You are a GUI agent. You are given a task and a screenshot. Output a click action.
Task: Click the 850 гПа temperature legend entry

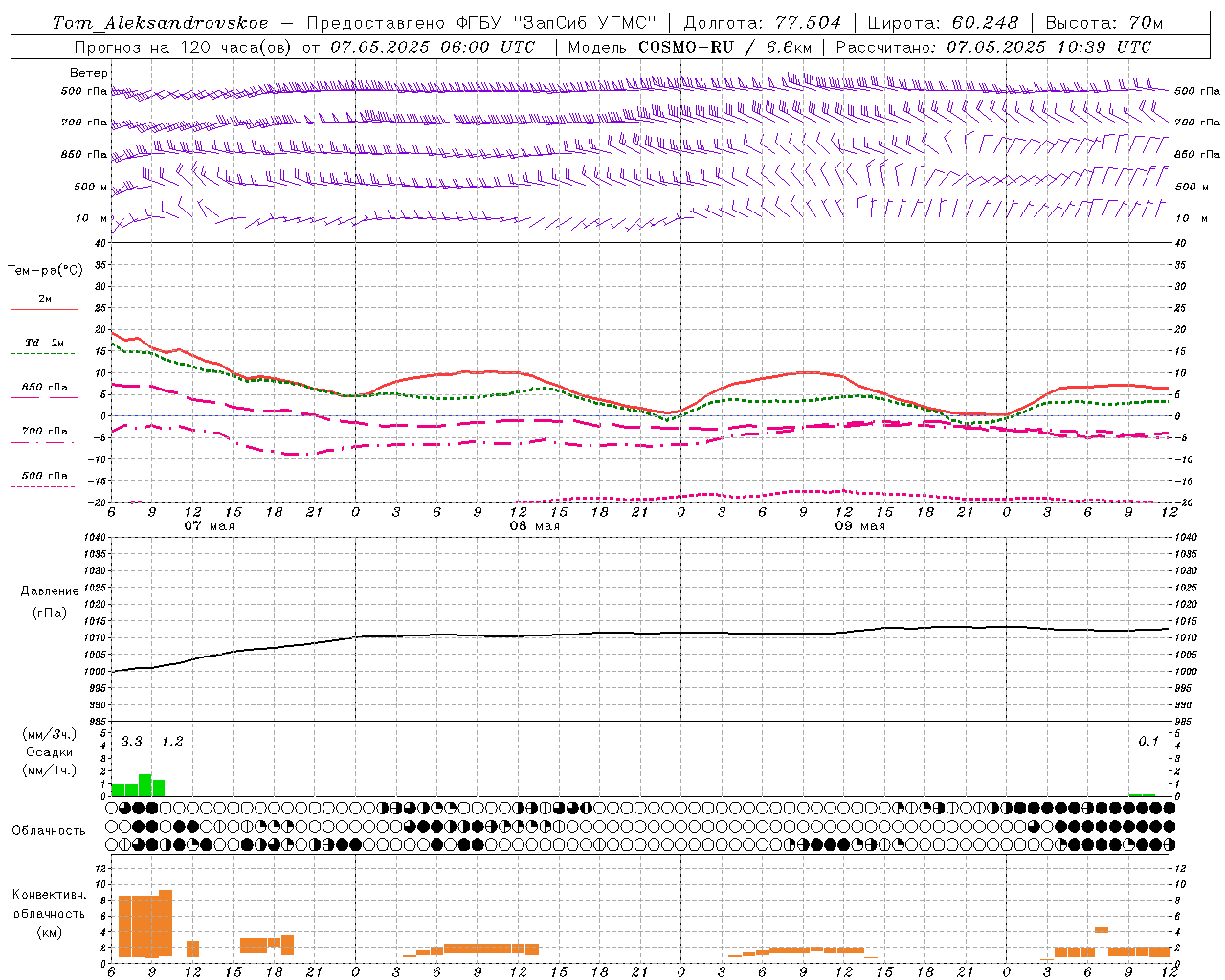pos(45,387)
